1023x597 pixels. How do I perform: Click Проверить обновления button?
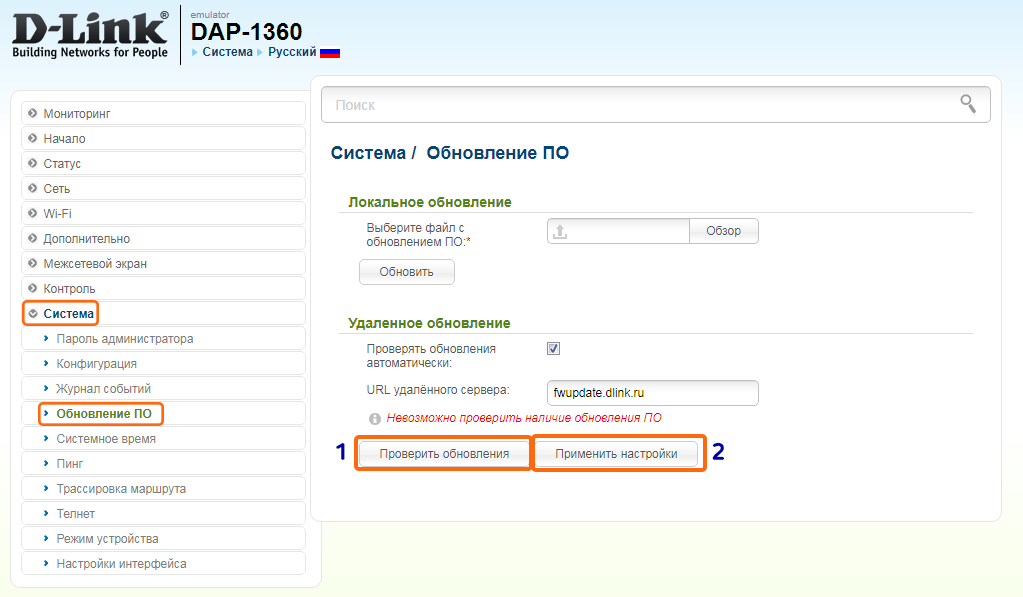coord(444,454)
